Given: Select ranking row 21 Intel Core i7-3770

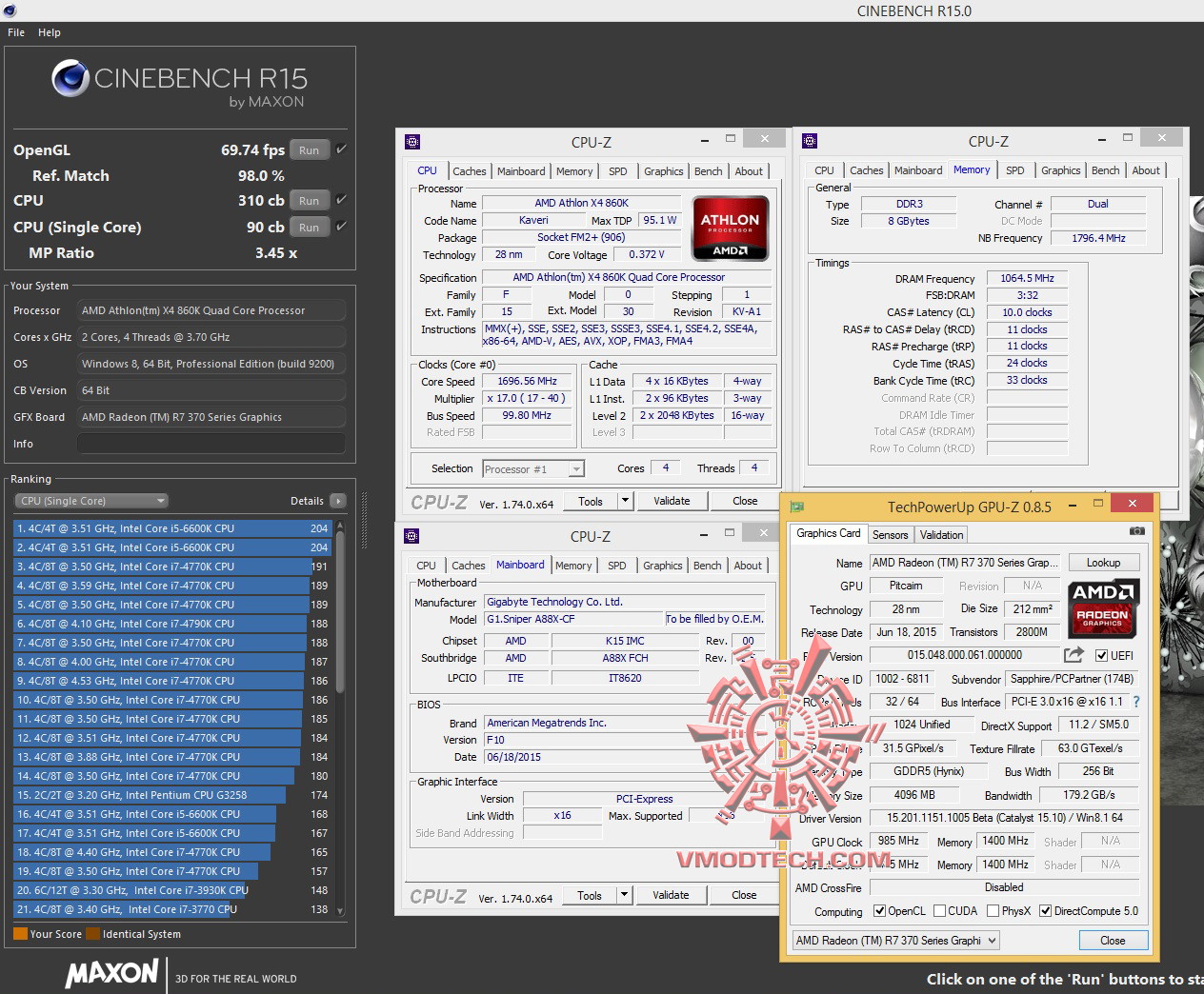Looking at the screenshot, I should pos(171,909).
